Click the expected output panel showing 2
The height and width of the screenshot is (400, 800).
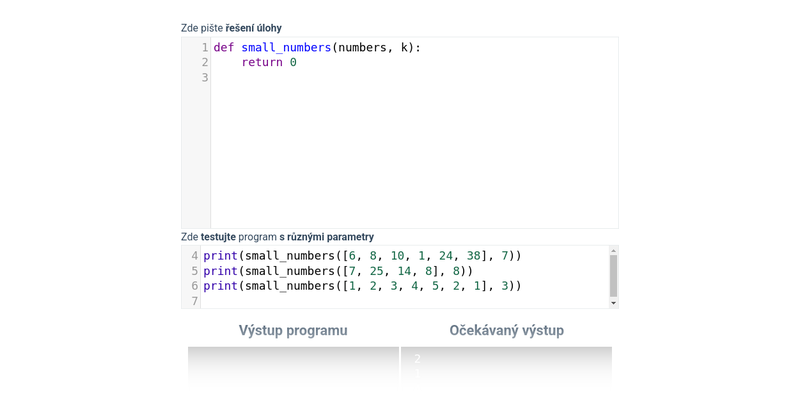(506, 365)
